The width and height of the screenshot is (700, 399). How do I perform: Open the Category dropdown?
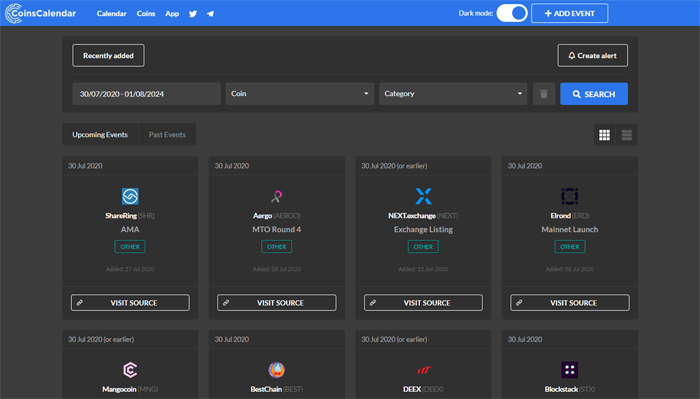[453, 94]
